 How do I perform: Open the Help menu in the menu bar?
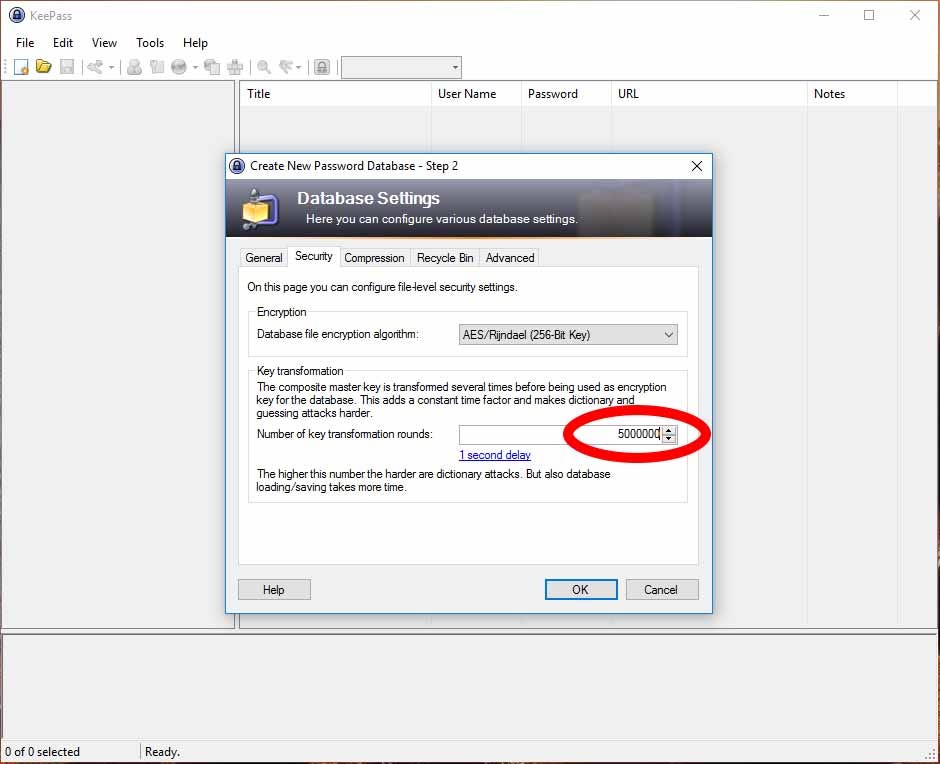(x=195, y=43)
